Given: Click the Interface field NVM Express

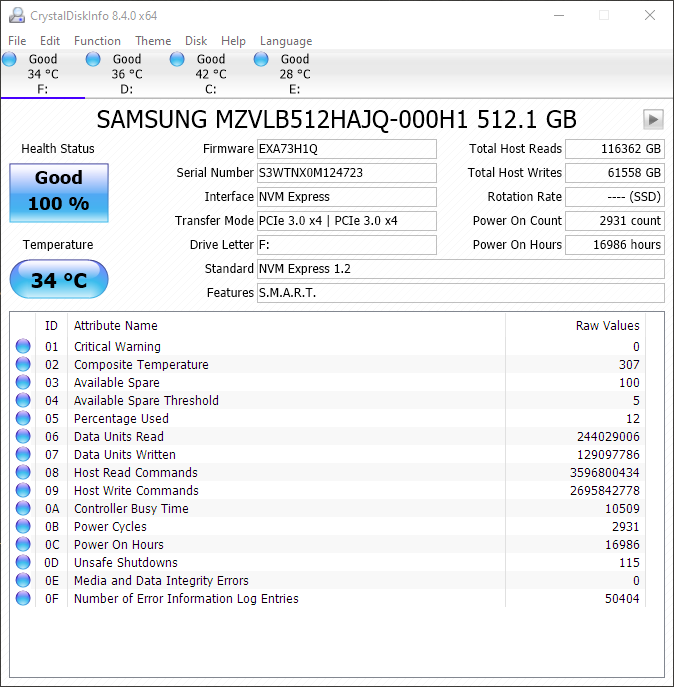Looking at the screenshot, I should 346,197.
